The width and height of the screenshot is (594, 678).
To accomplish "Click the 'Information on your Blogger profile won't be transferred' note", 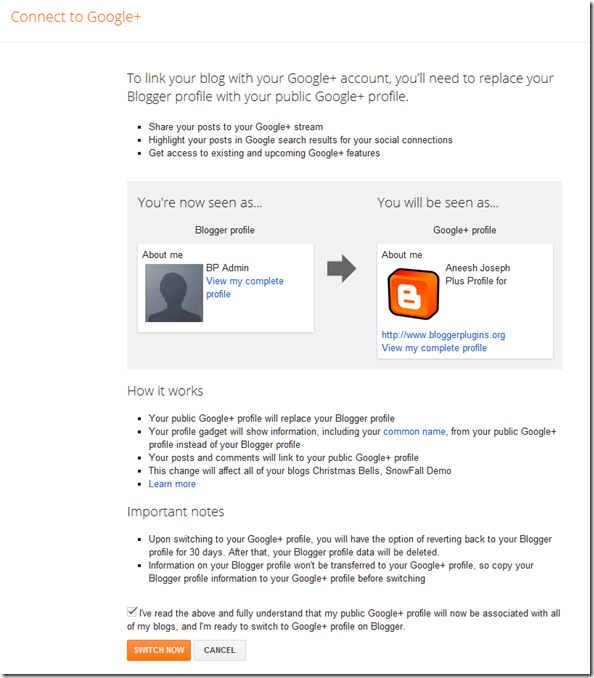I will (x=341, y=572).
